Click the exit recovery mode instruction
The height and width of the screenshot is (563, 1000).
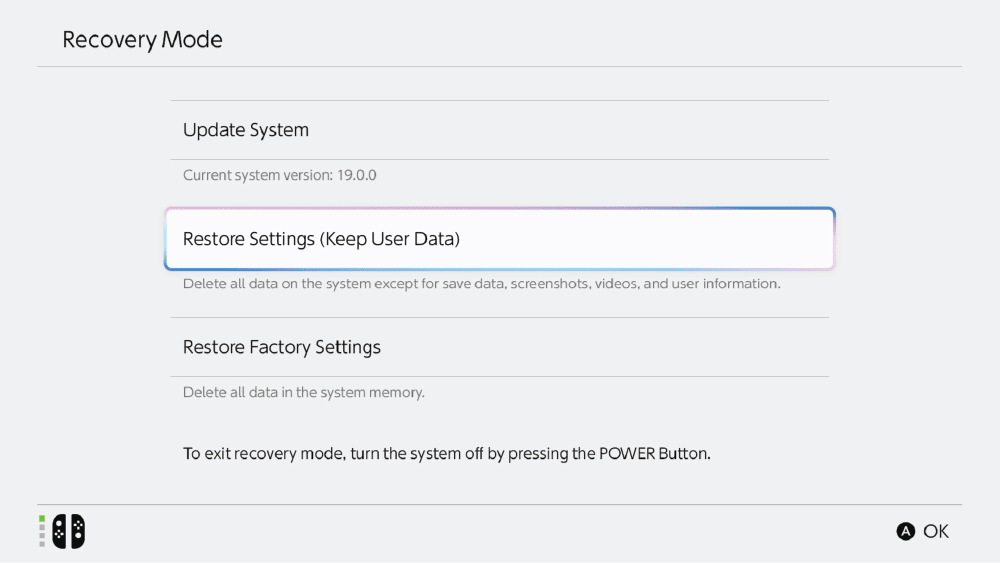pos(446,453)
